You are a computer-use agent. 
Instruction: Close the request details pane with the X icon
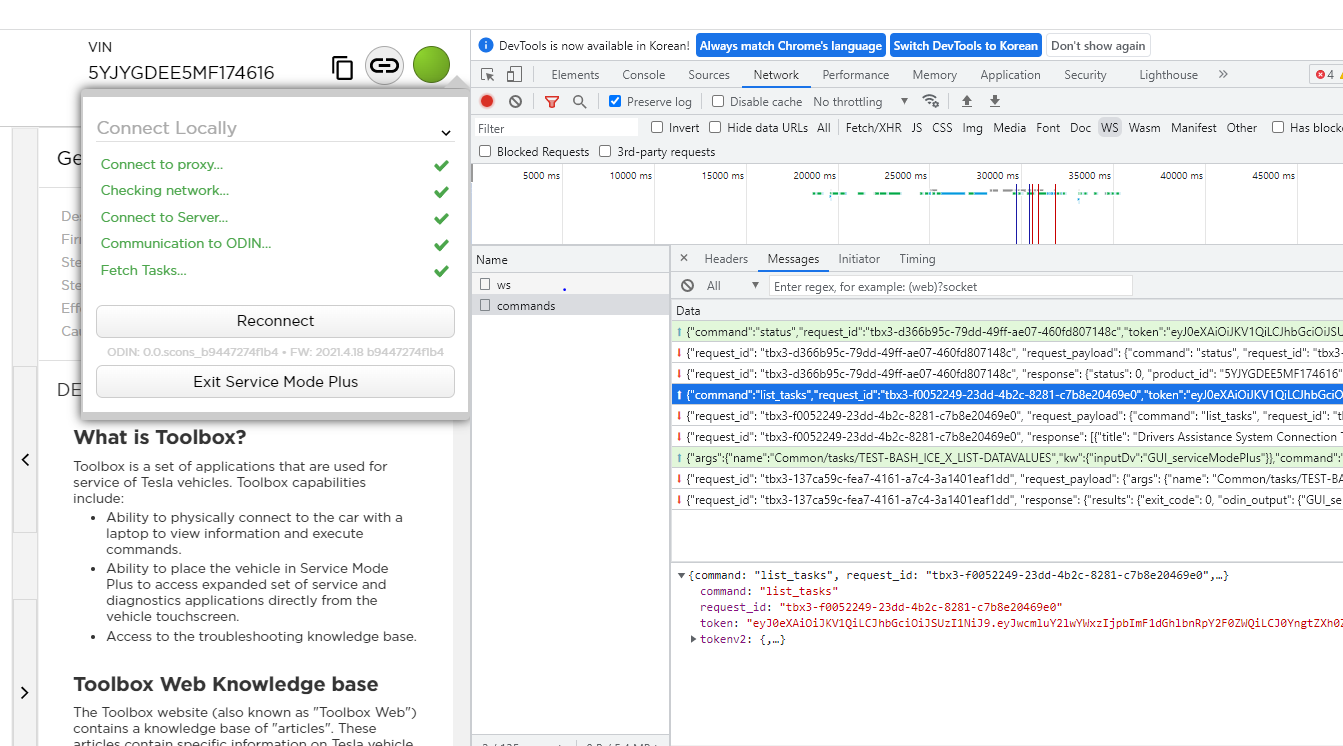click(x=684, y=258)
